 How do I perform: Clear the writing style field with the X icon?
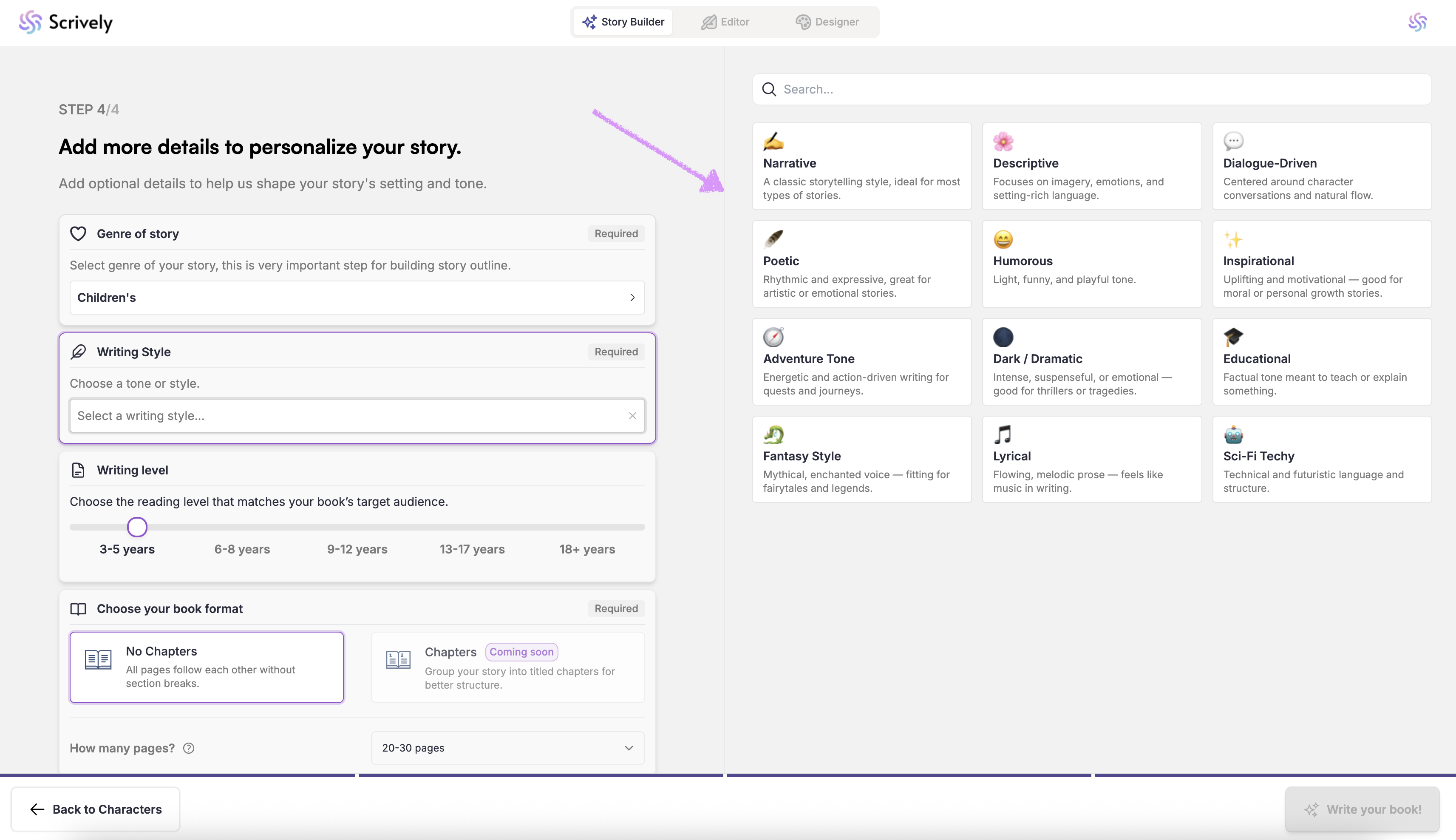[x=632, y=415]
